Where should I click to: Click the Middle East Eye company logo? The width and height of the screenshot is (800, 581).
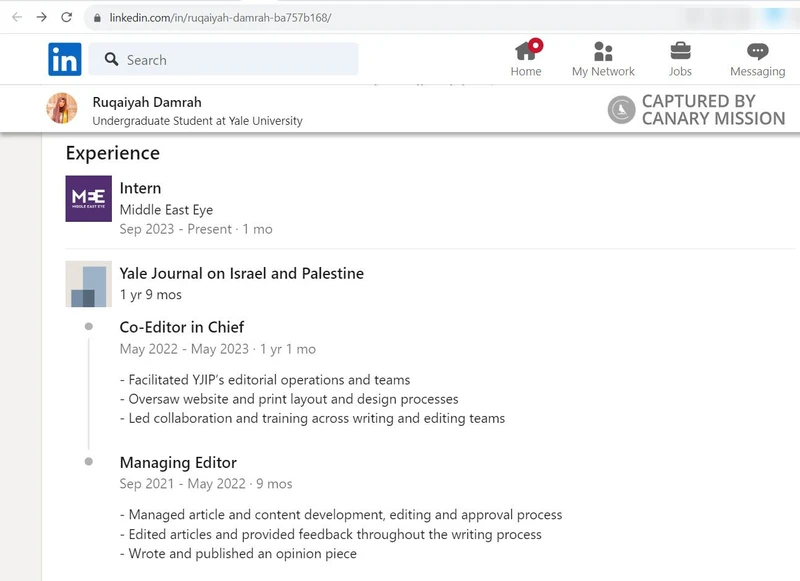pyautogui.click(x=89, y=198)
